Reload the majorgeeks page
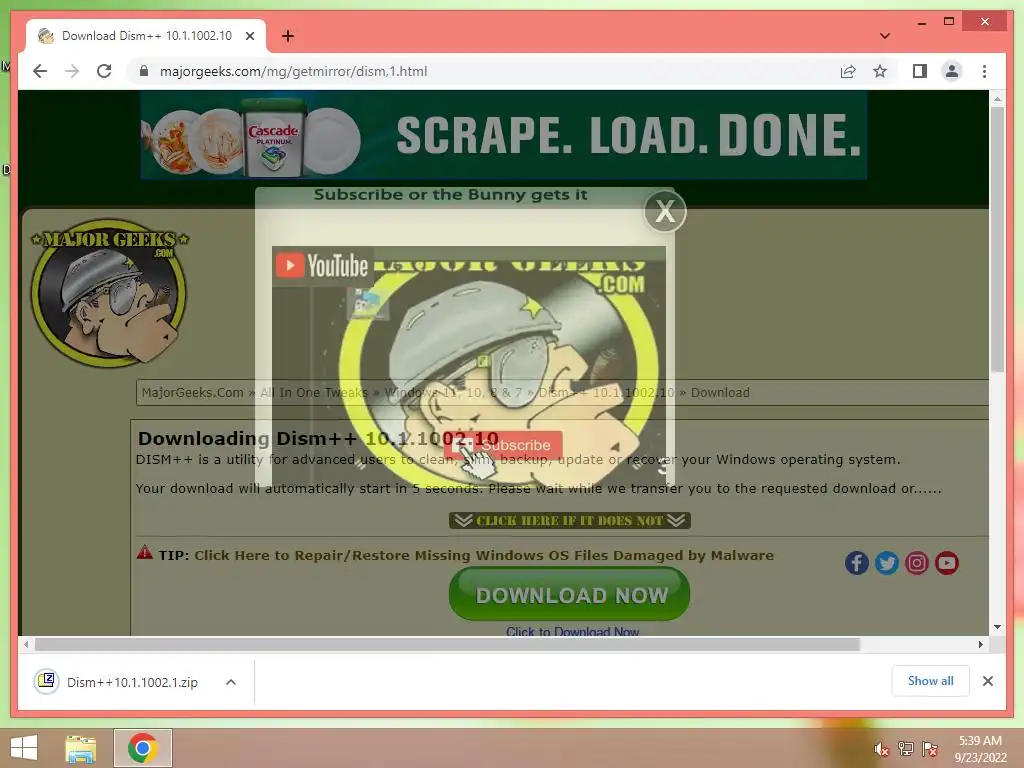 pyautogui.click(x=104, y=71)
